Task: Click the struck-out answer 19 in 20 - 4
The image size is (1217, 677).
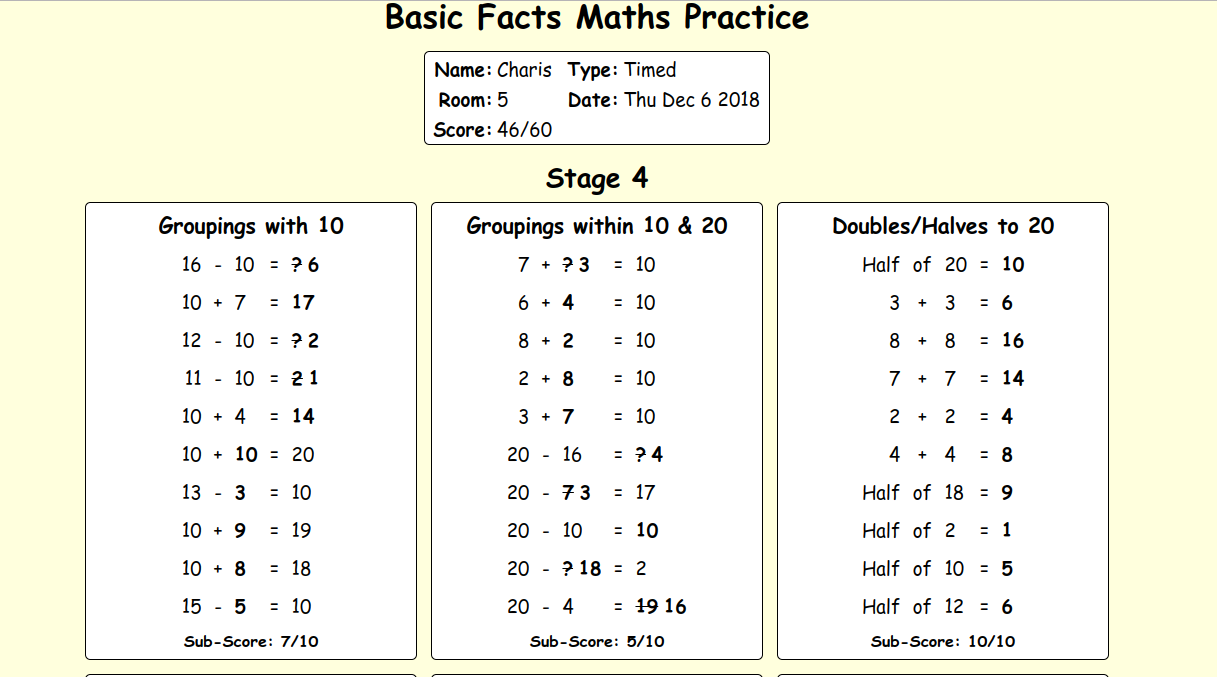Action: 648,607
